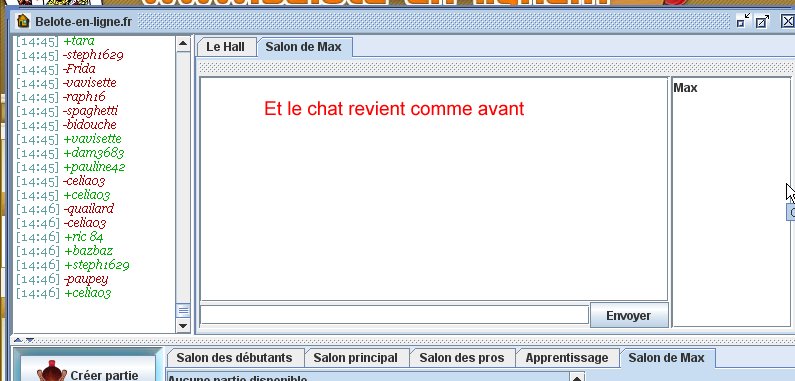This screenshot has width=795, height=381.
Task: Click the maximize internal frame icon
Action: [763, 21]
